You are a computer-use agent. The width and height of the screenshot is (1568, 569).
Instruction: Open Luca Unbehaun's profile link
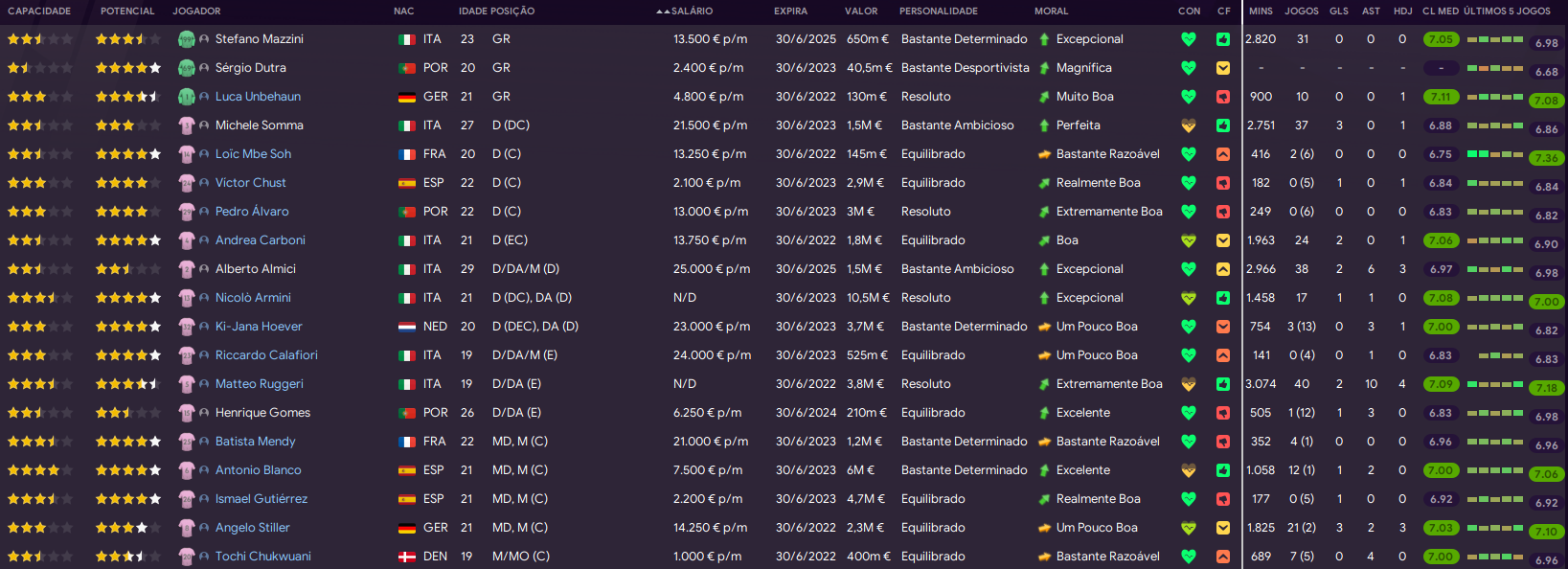pos(258,97)
